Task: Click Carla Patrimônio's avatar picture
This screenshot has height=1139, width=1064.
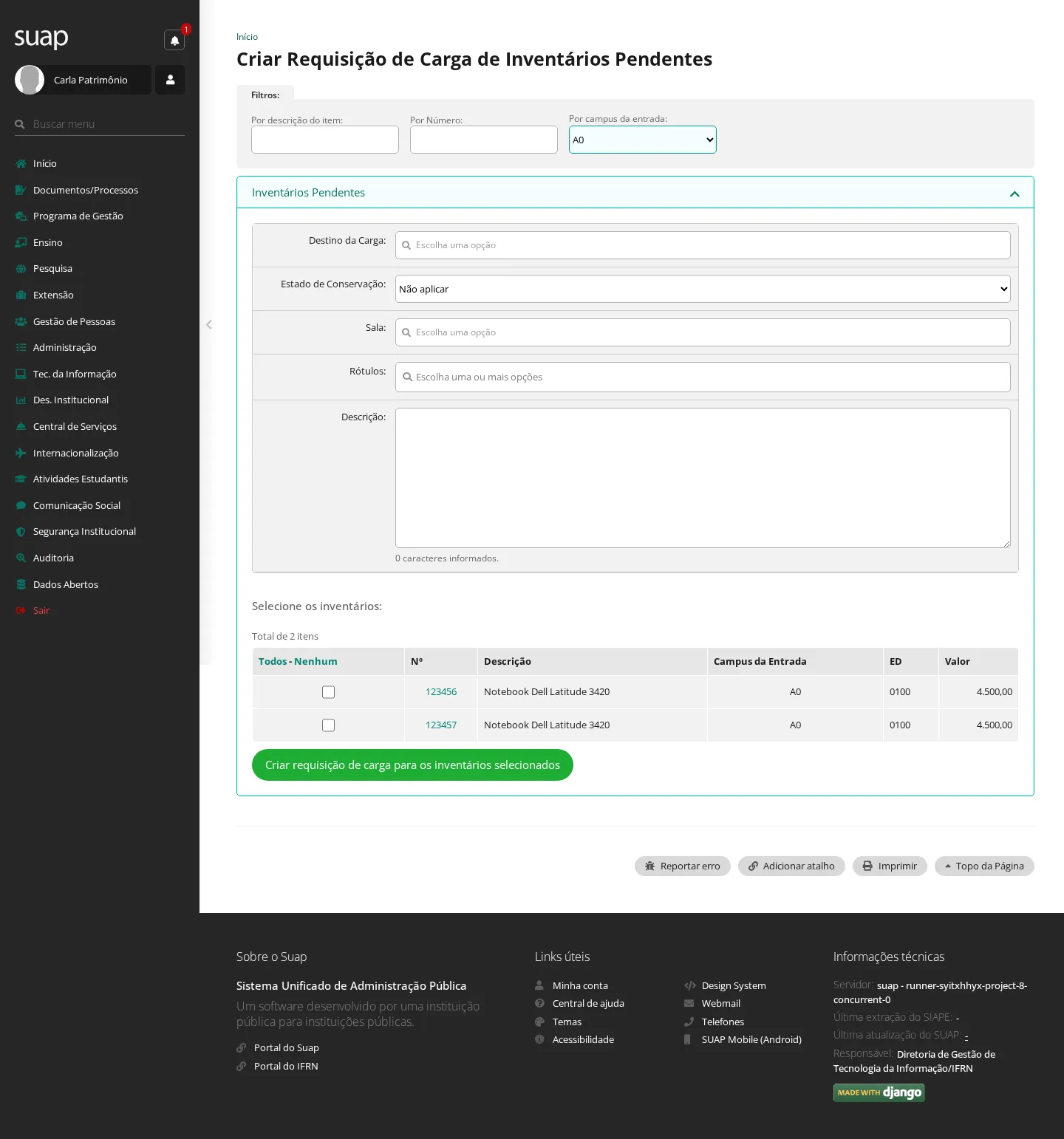Action: (30, 80)
